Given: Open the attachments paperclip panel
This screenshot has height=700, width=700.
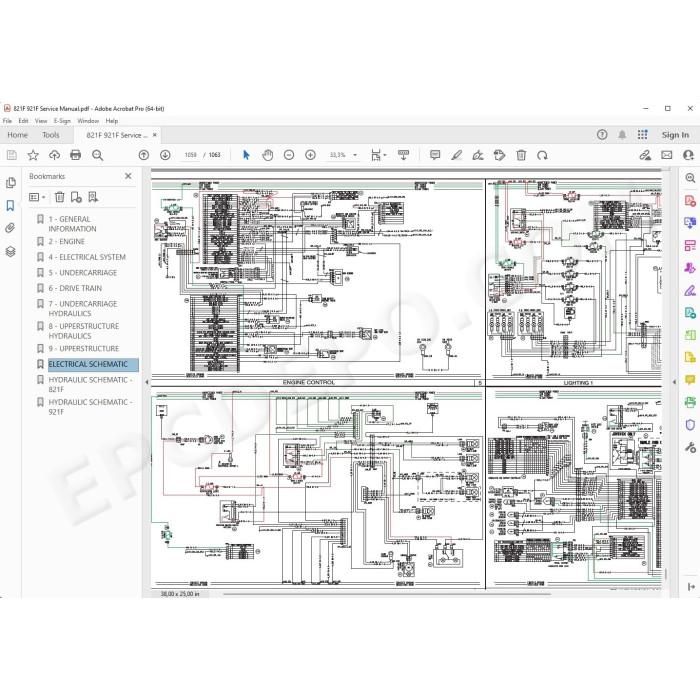Looking at the screenshot, I should [x=10, y=228].
